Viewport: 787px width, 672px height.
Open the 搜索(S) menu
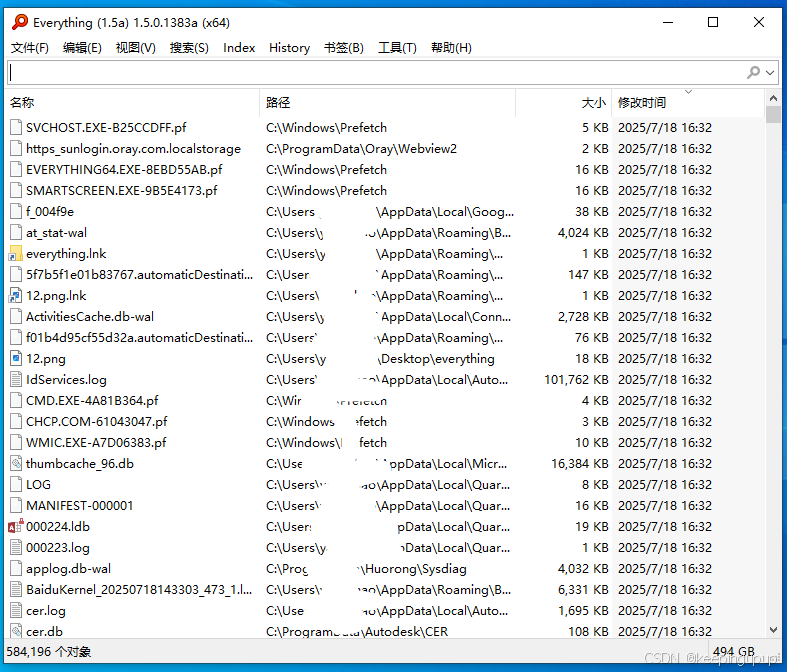point(189,48)
